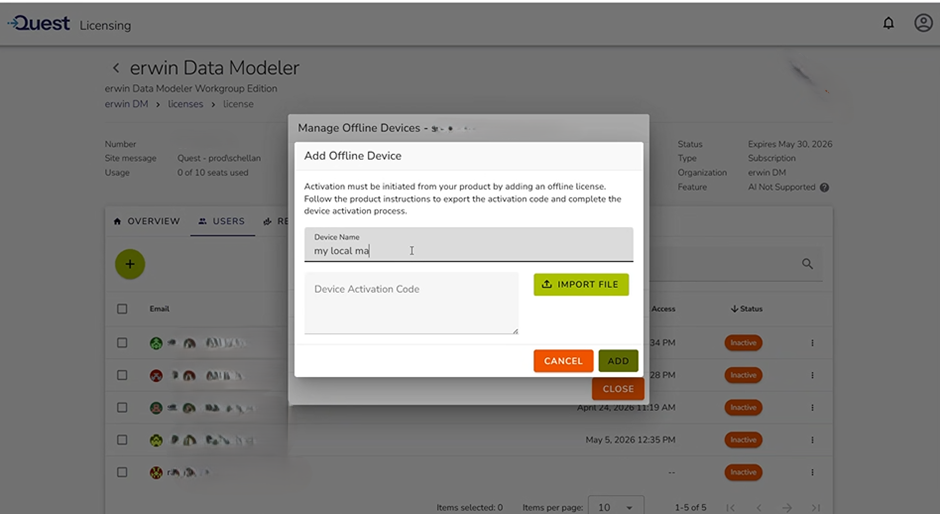Screen dimensions: 940x514
Task: Open the row menu for the 34 PM user
Action: point(812,343)
